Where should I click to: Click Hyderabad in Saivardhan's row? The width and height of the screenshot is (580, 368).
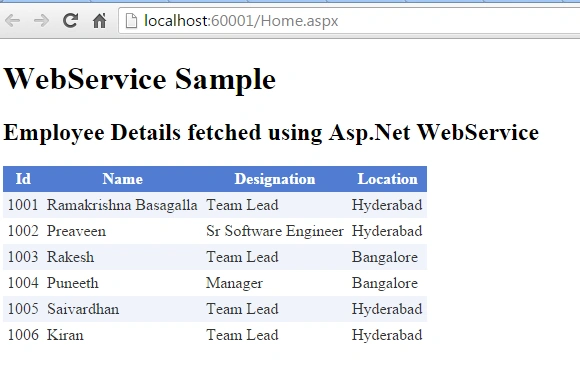click(387, 309)
